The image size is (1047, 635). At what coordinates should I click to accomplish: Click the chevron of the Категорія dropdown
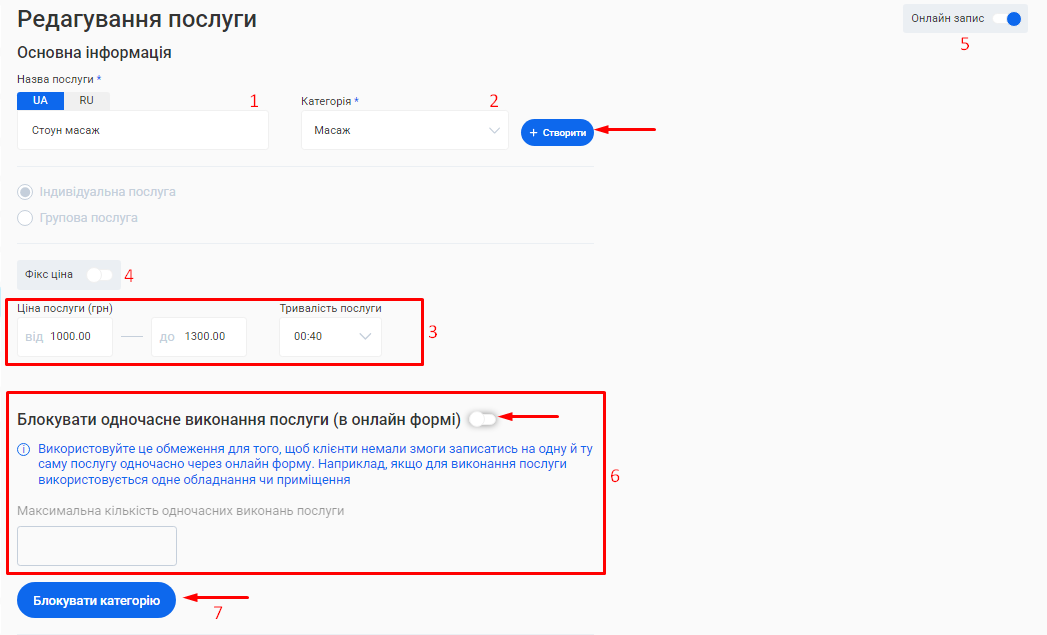(494, 131)
